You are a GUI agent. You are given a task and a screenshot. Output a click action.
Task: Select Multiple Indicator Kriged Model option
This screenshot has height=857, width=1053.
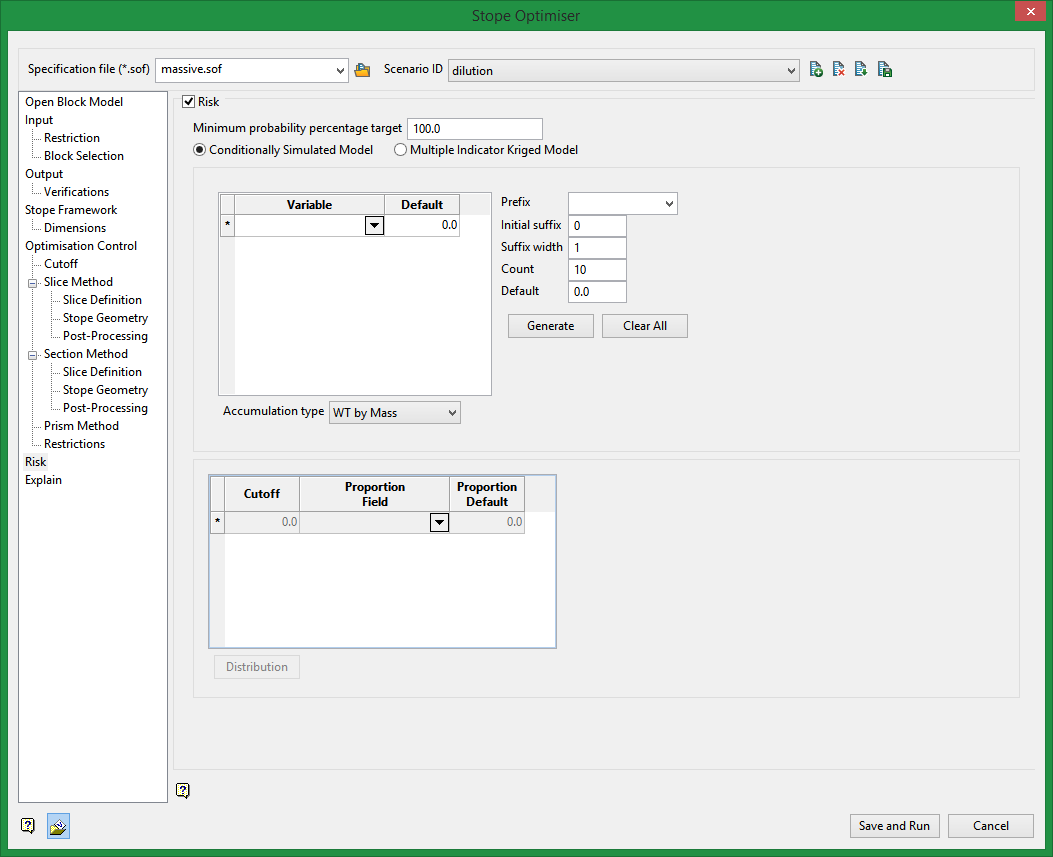tap(401, 150)
